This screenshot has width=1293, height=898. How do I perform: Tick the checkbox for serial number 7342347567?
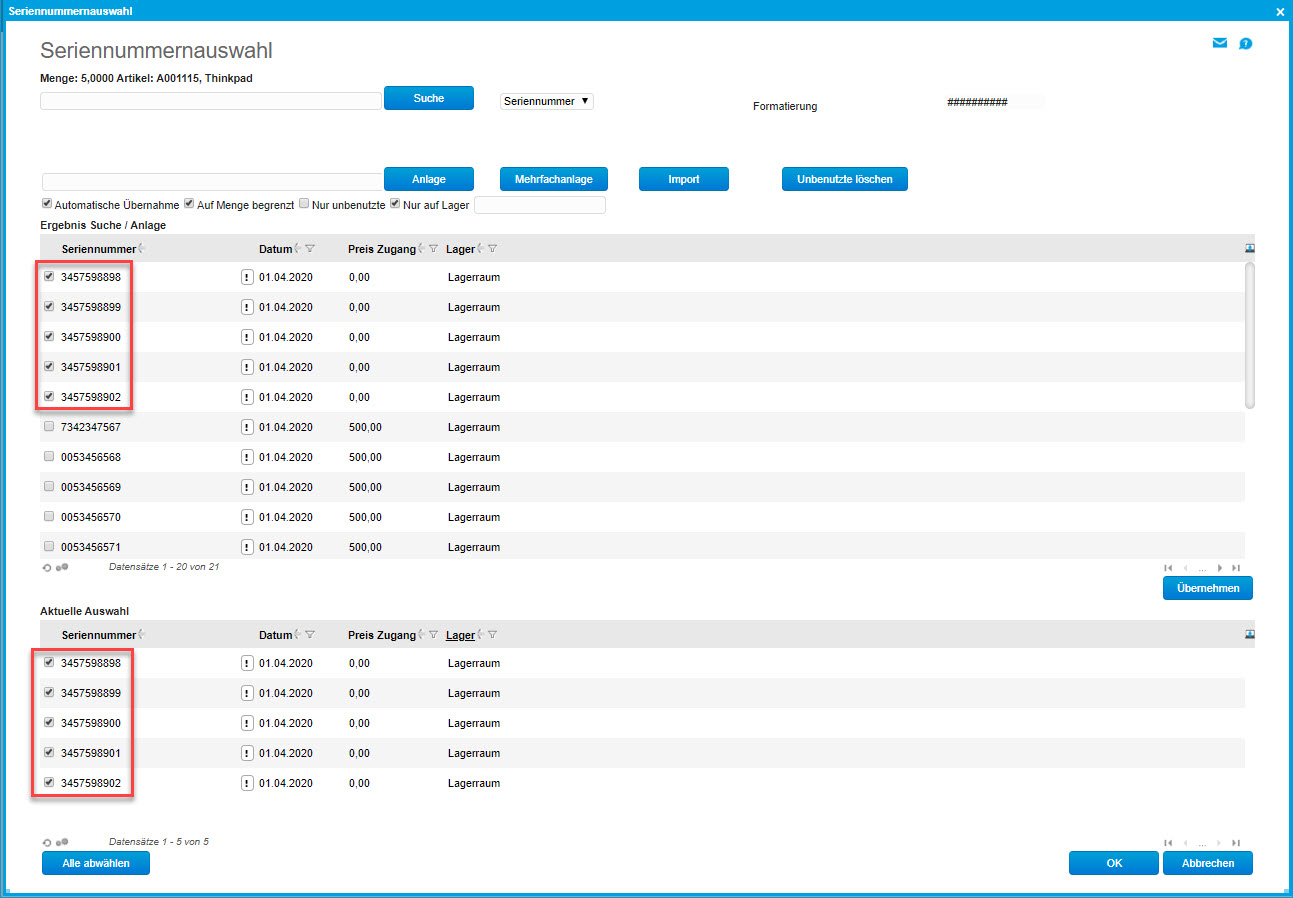click(49, 427)
